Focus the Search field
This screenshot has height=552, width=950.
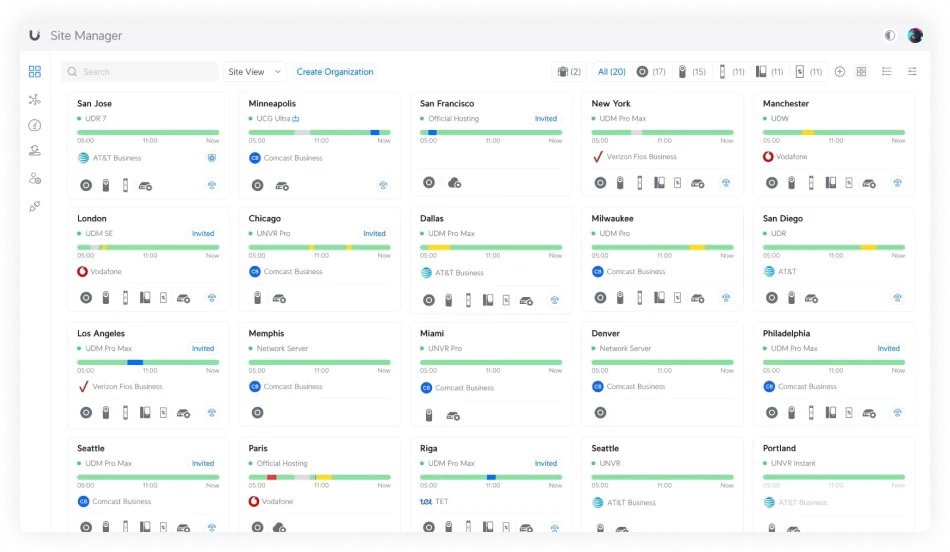tap(139, 71)
